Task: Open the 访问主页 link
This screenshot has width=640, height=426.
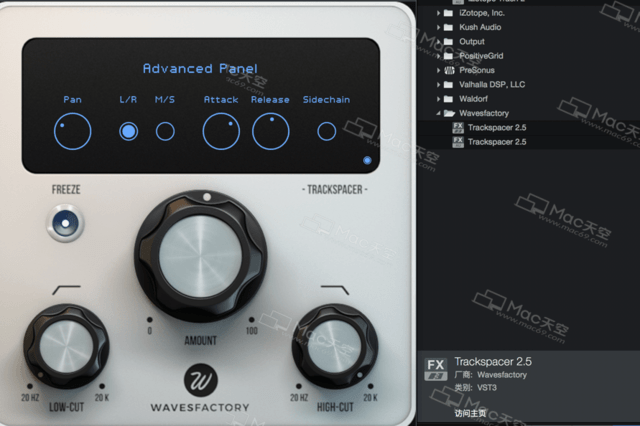Action: (x=470, y=413)
